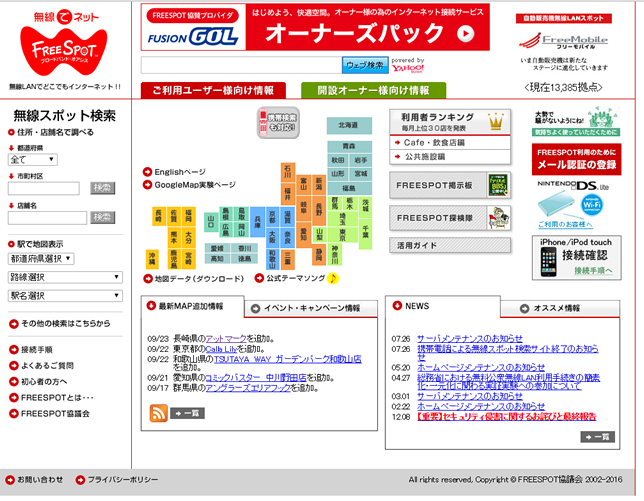Select Fukushima on the map

pyautogui.click(x=349, y=188)
